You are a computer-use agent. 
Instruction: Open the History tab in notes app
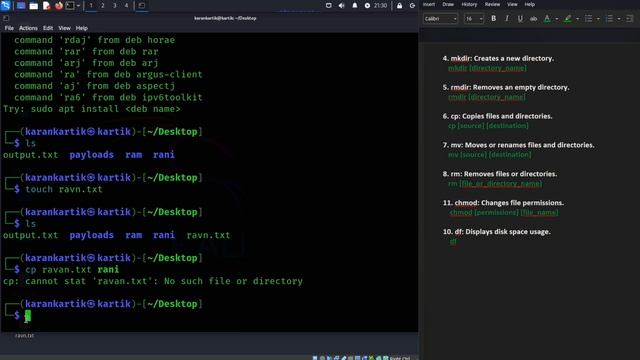(x=469, y=4)
